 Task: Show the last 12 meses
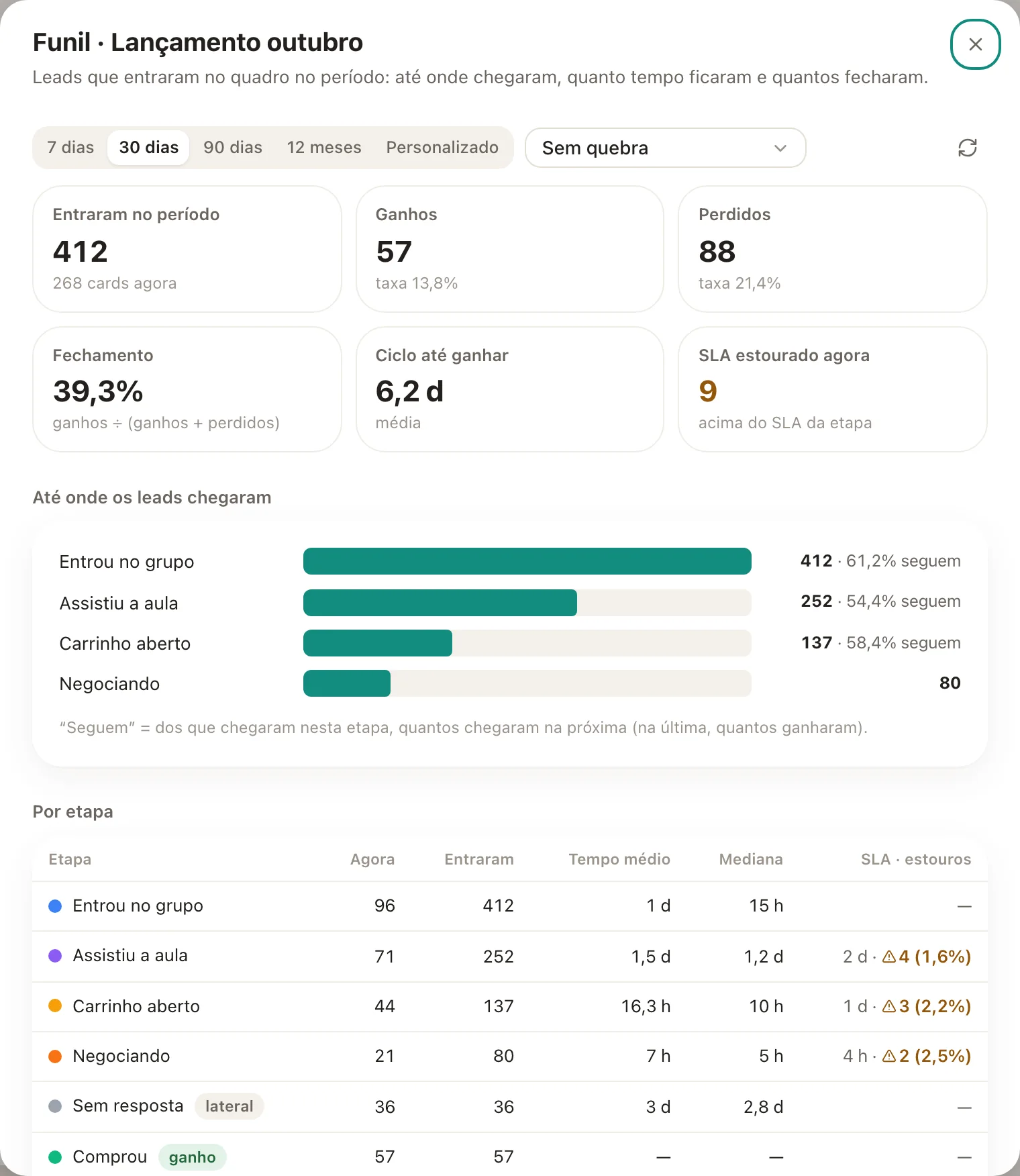(324, 148)
